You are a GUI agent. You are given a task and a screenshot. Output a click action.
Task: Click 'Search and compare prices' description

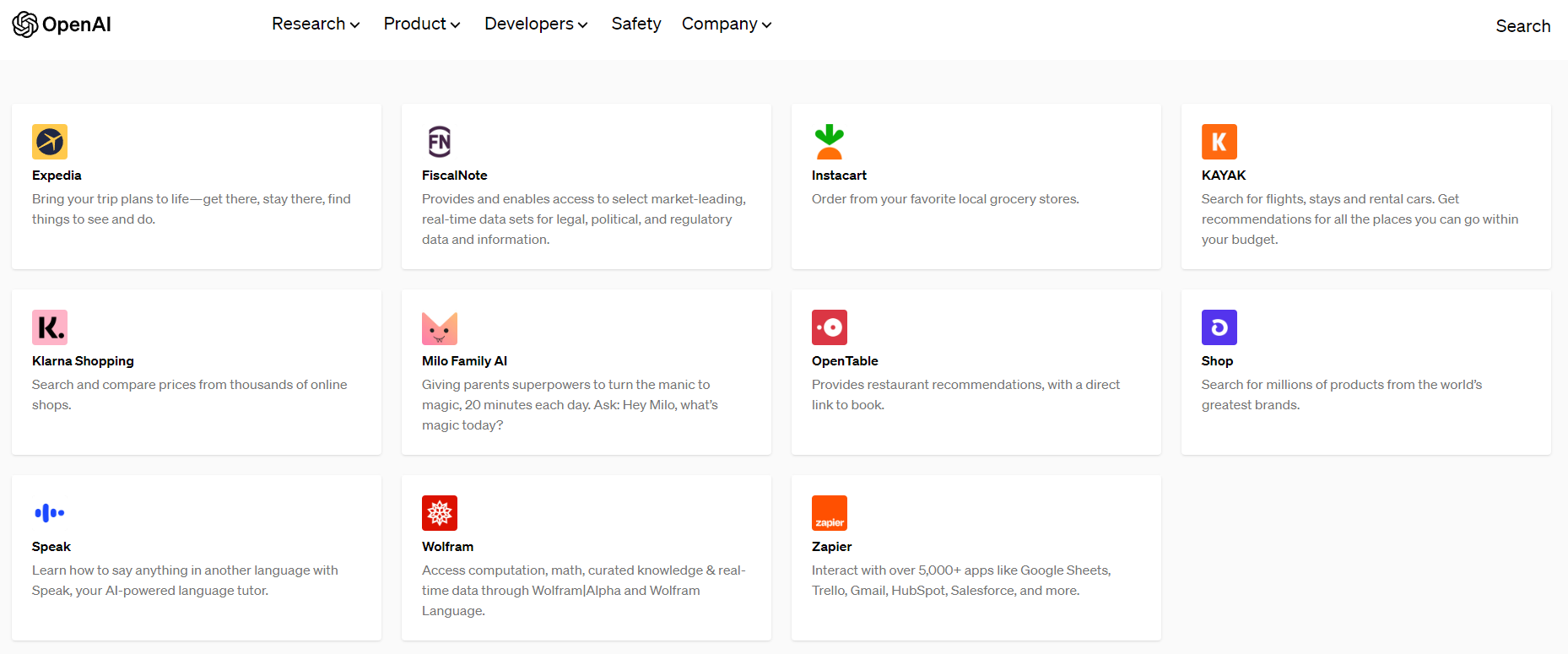tap(190, 395)
